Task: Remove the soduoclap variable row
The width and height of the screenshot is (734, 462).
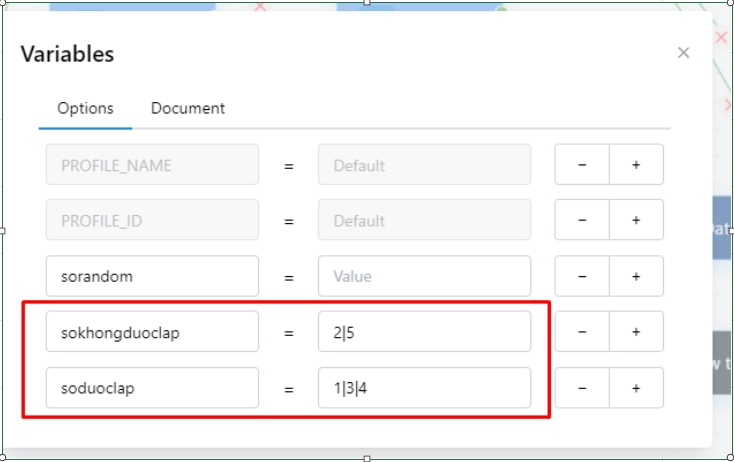Action: click(582, 388)
